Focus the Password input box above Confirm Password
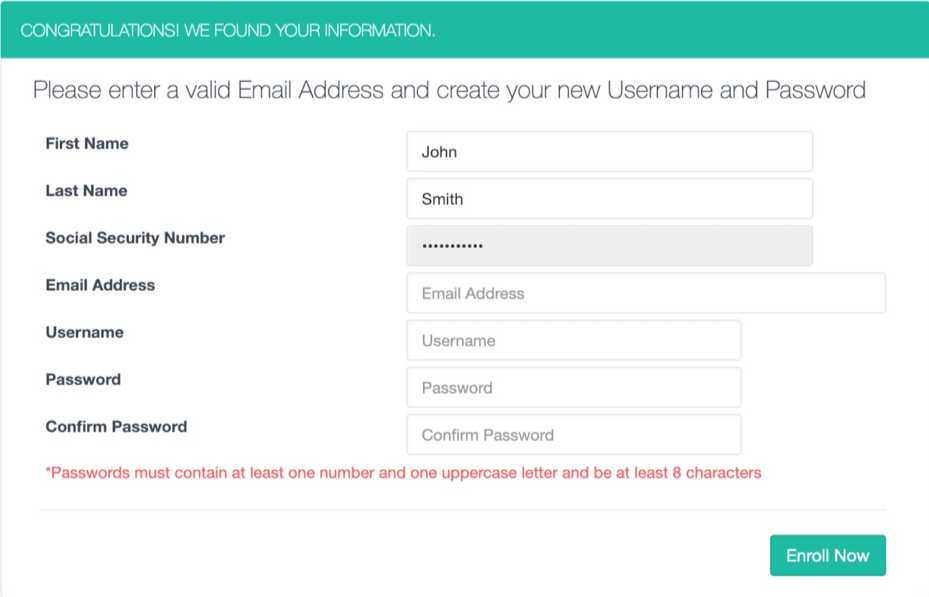Screen dimensions: 929x597 [573, 387]
